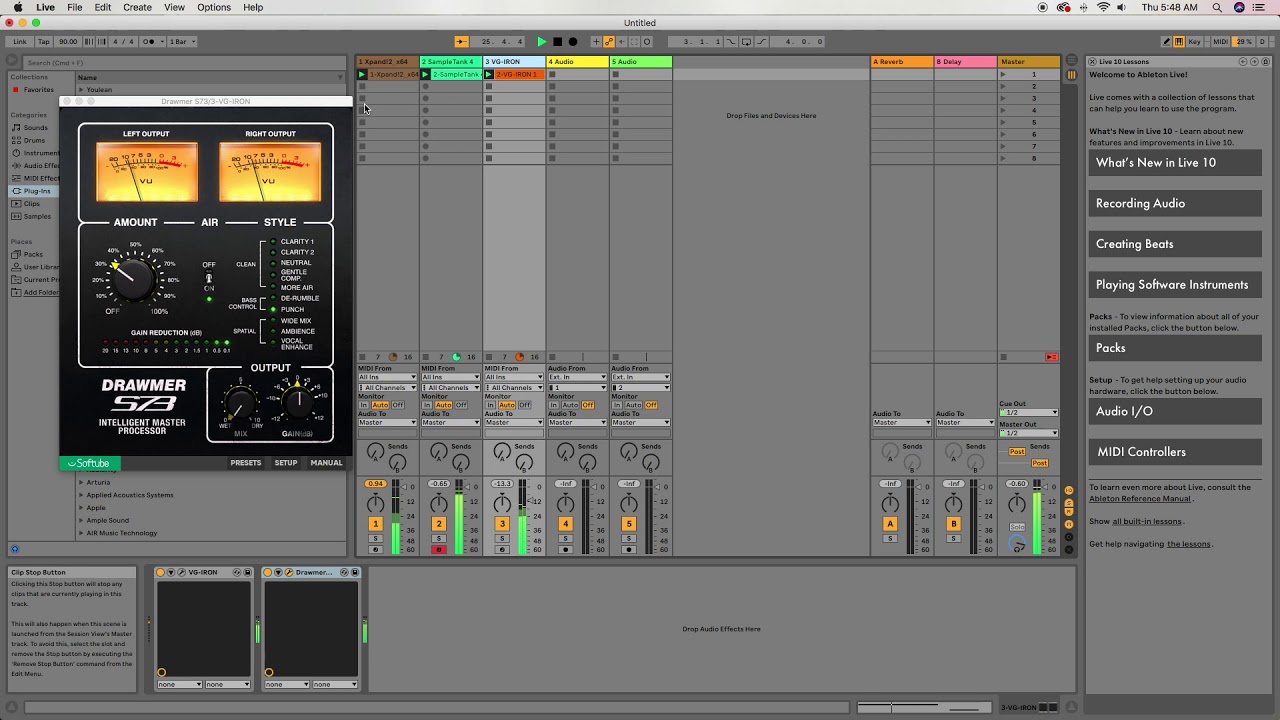Viewport: 1280px width, 720px height.
Task: Stop all clips with red Master button
Action: pyautogui.click(x=1051, y=357)
